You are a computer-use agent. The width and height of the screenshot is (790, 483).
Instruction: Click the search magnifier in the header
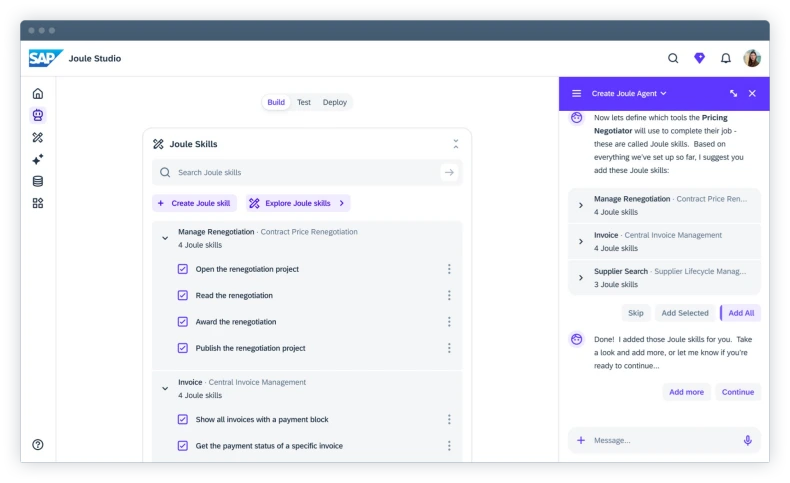click(673, 58)
